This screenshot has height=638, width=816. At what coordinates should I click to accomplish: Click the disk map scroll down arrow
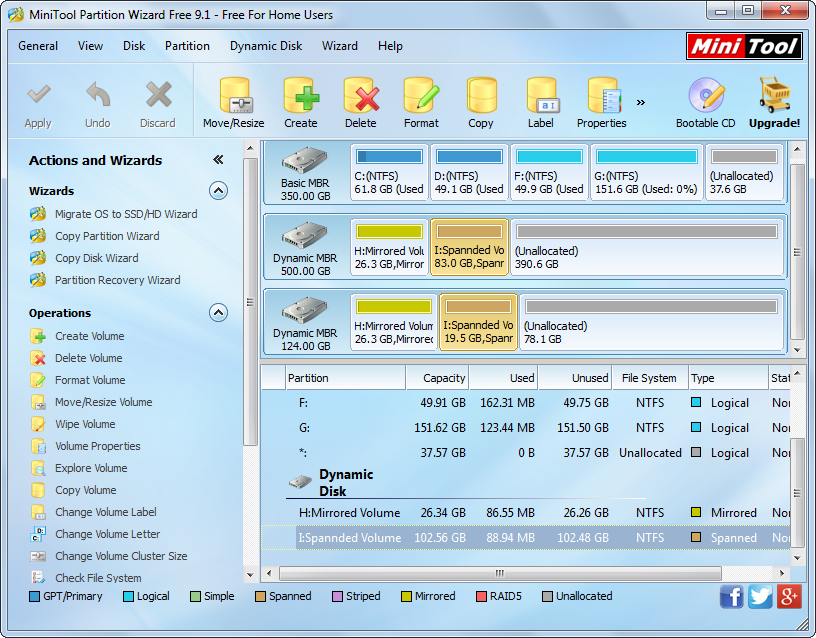click(797, 350)
